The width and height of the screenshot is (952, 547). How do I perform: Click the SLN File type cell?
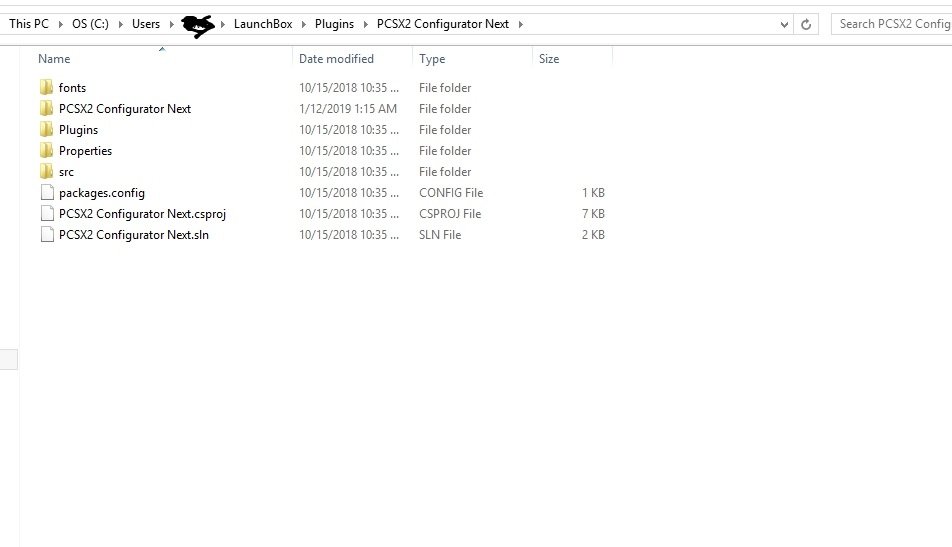click(x=440, y=234)
